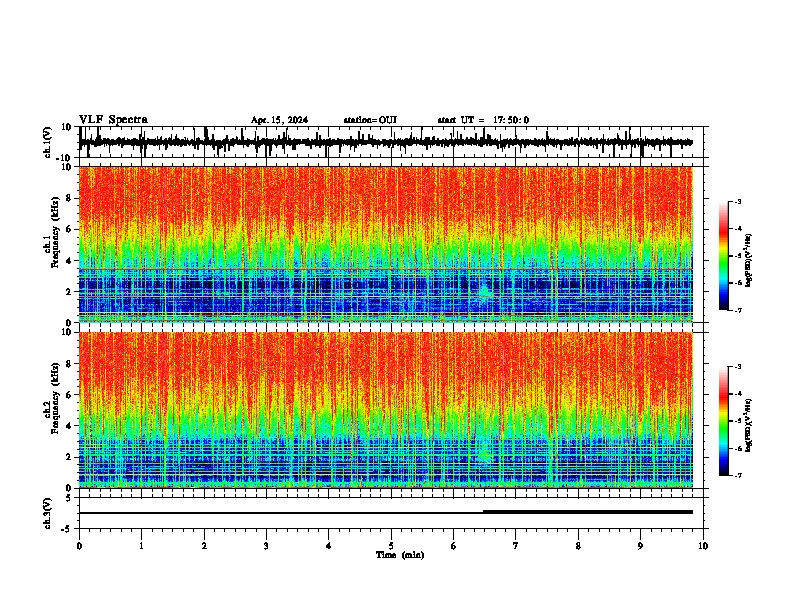This screenshot has width=792, height=612.
Task: Click the "10" tick on the time axis
Action: pos(703,546)
